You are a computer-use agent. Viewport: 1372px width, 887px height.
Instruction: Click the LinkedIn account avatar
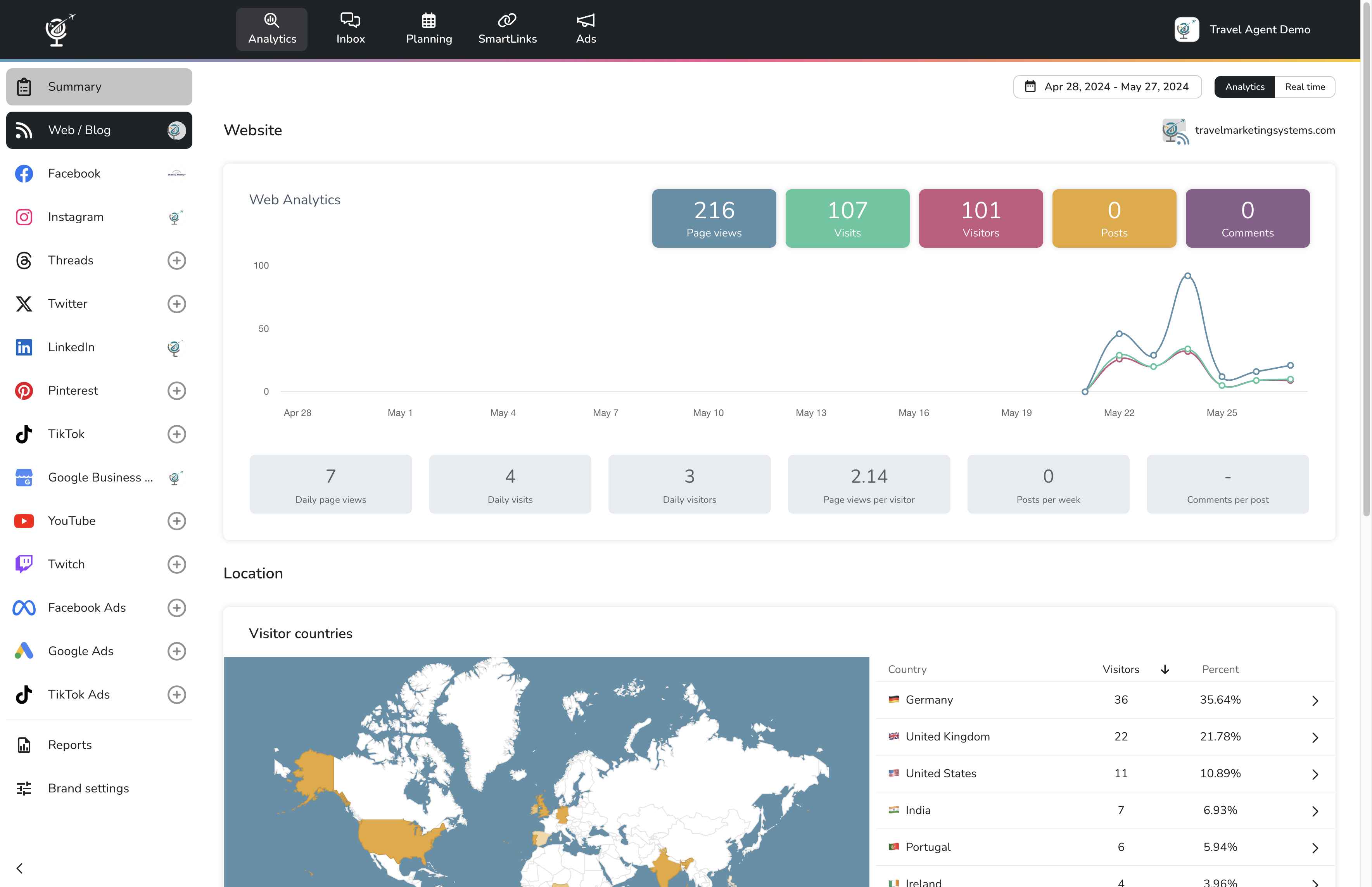[x=176, y=347]
